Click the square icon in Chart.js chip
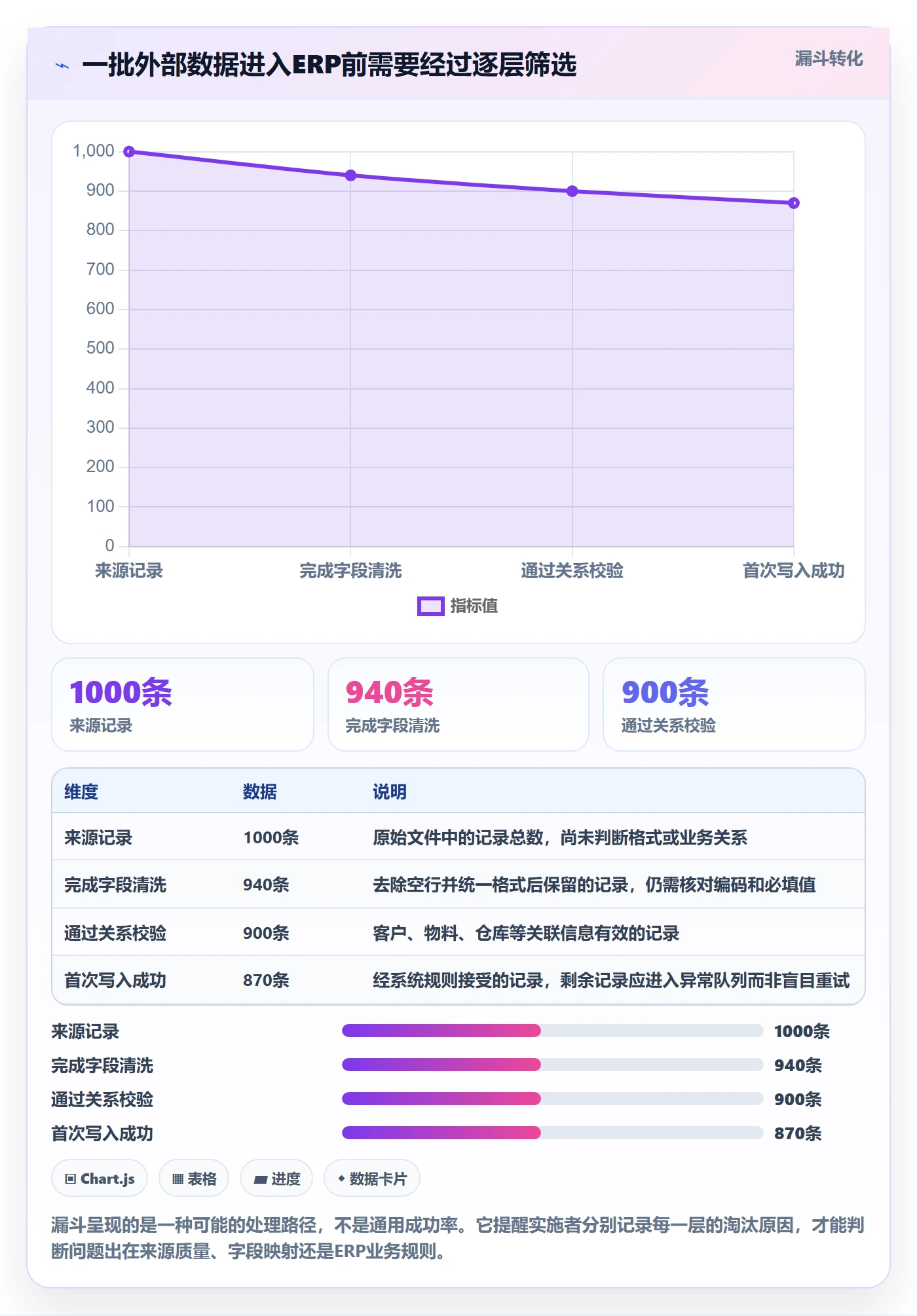 pyautogui.click(x=71, y=1180)
